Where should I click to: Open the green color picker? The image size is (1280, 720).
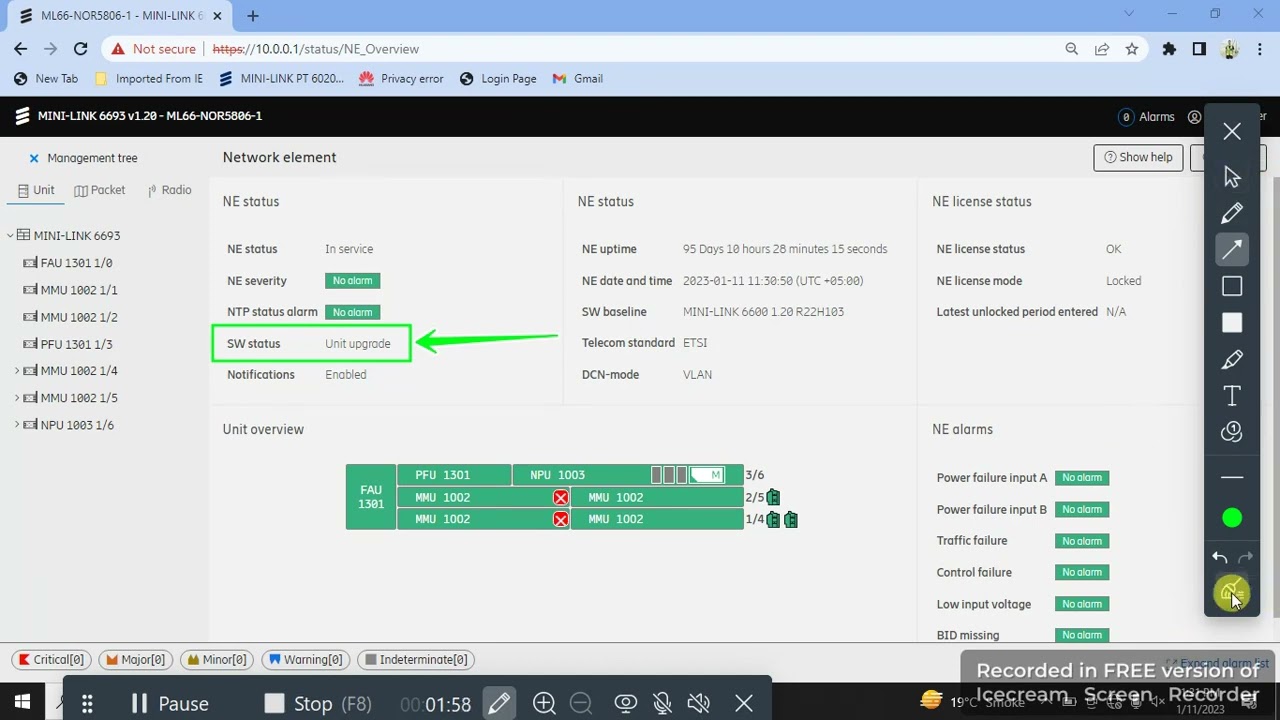tap(1232, 518)
